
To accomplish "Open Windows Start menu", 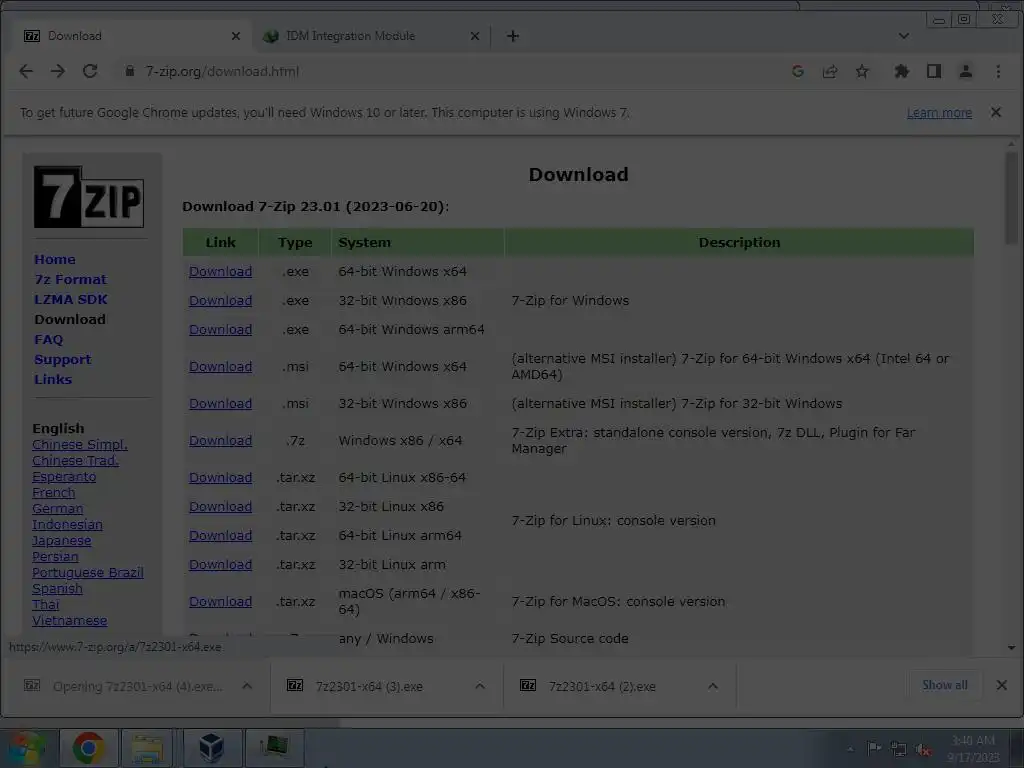I will click(26, 748).
